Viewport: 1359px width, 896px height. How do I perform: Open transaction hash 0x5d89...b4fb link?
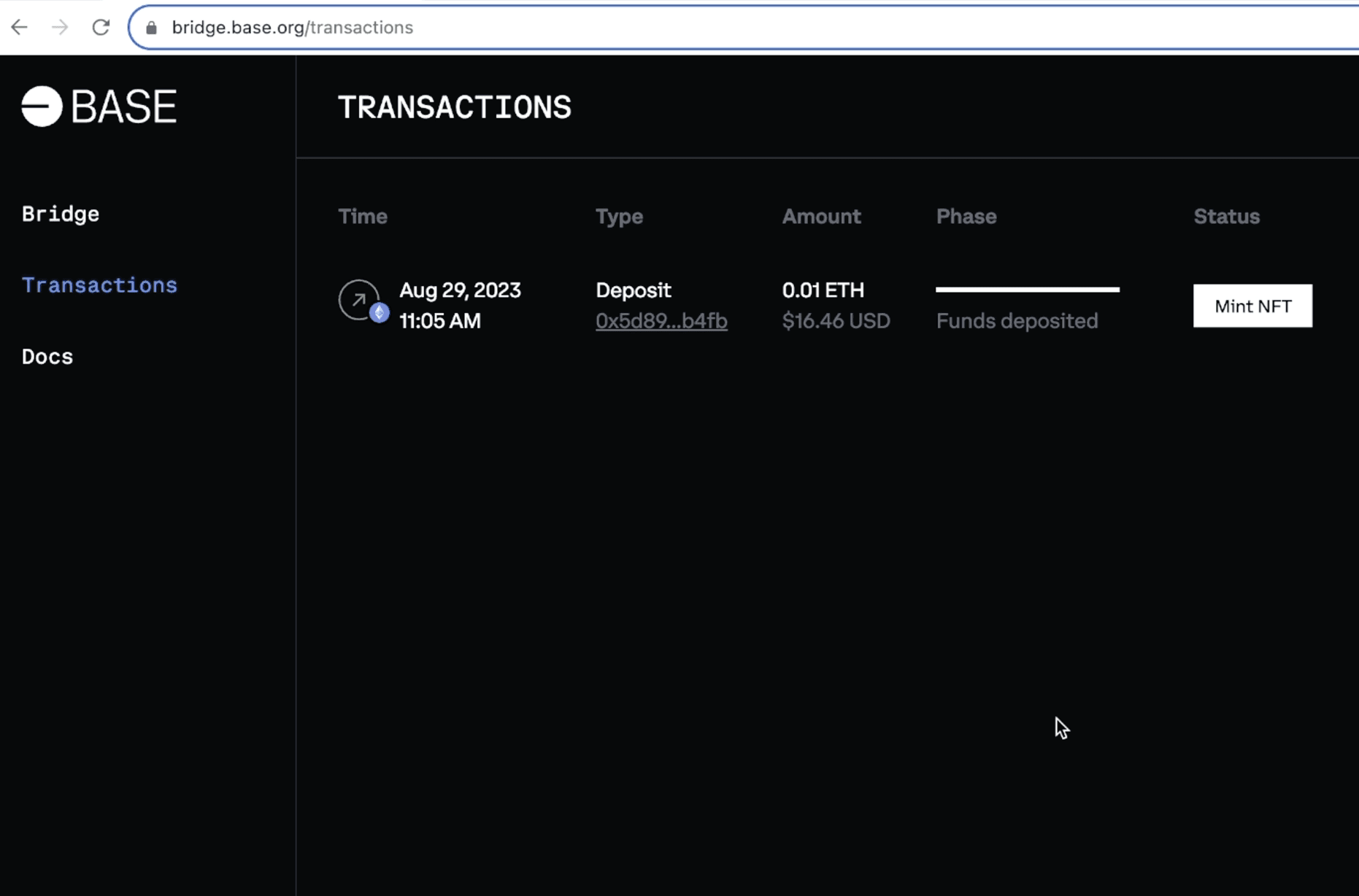661,321
